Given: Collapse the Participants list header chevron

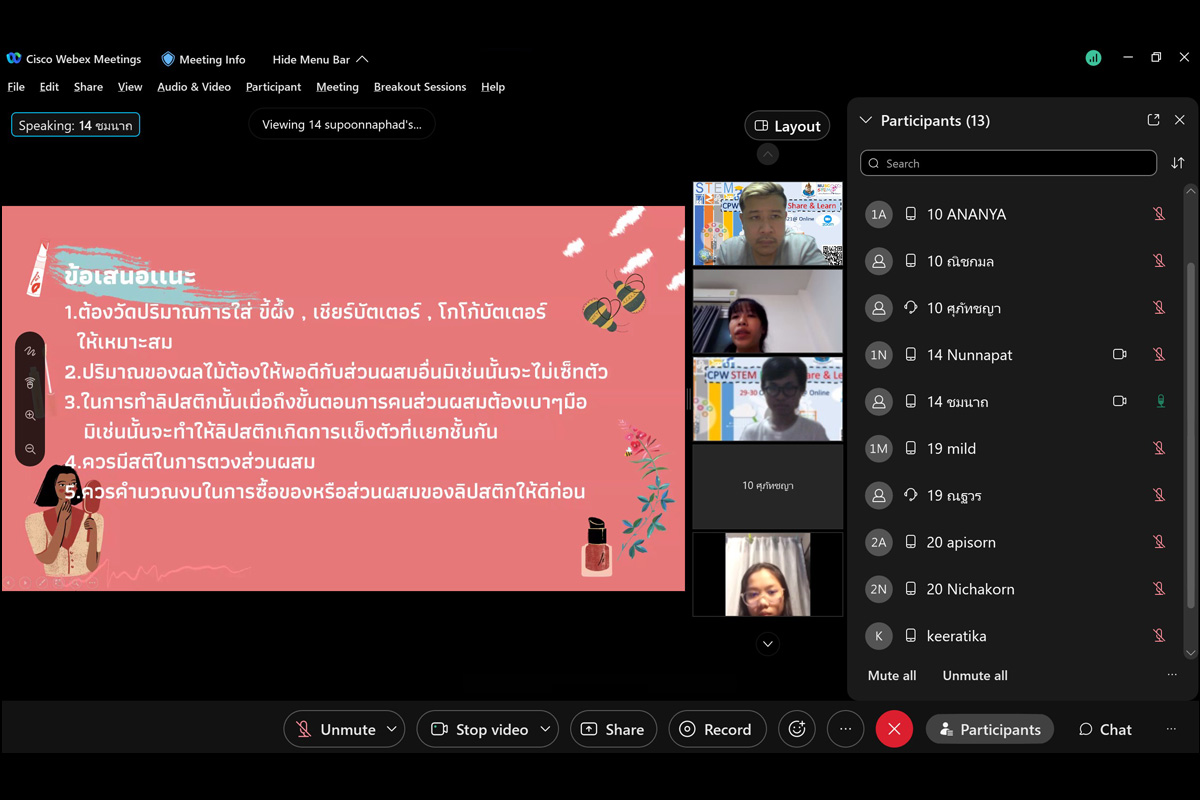Looking at the screenshot, I should pyautogui.click(x=866, y=121).
